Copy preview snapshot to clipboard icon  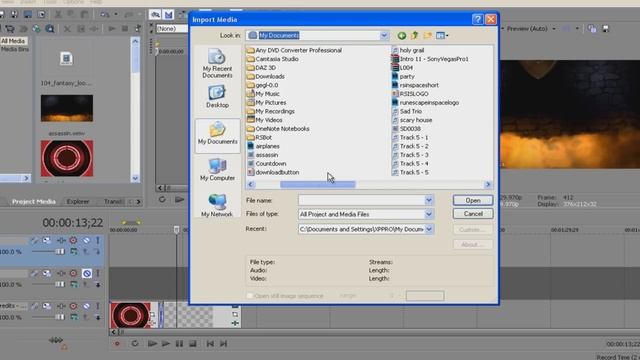[592, 29]
